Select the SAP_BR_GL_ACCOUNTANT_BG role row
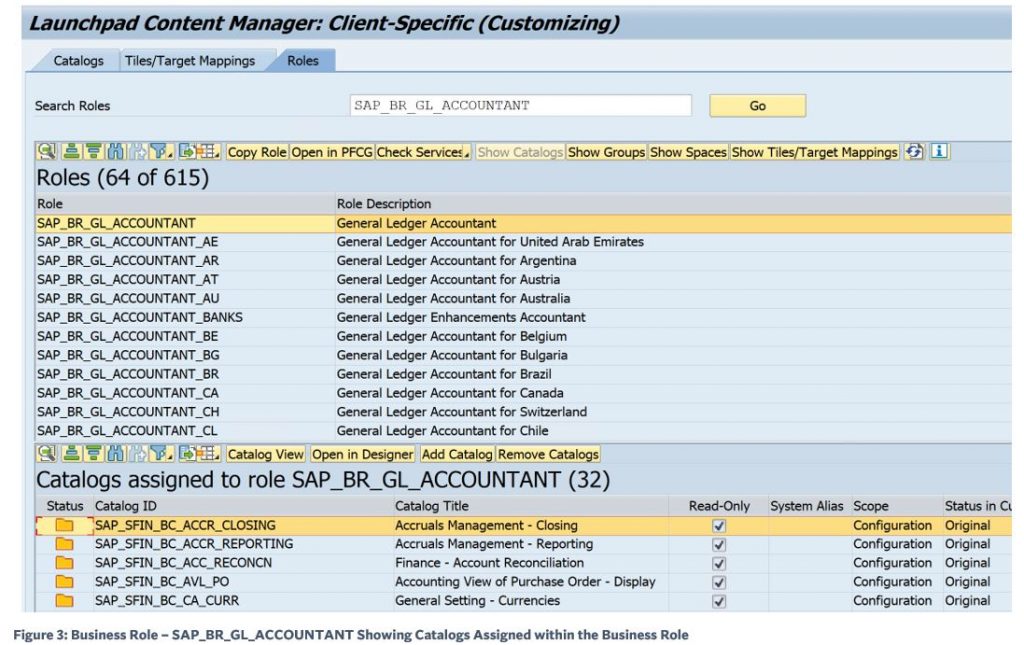1024x645 pixels. [x=522, y=356]
